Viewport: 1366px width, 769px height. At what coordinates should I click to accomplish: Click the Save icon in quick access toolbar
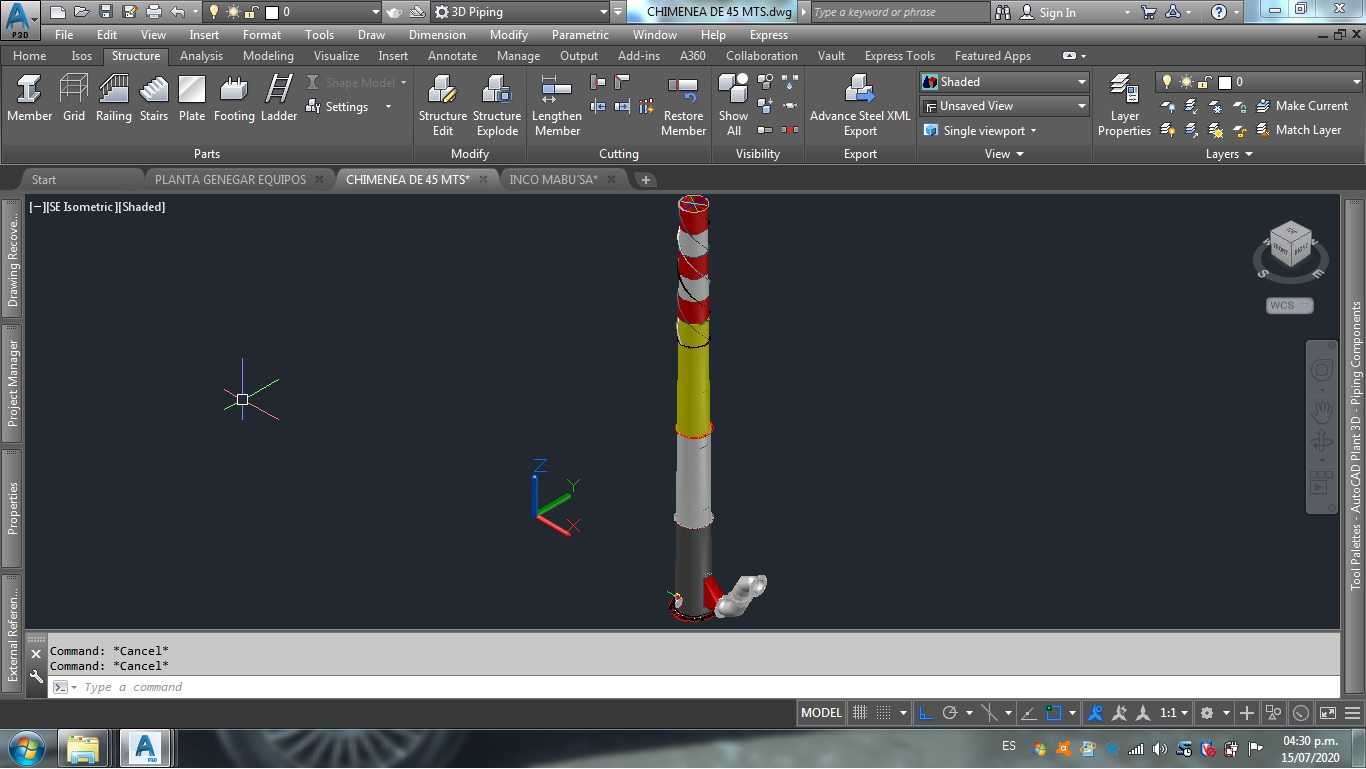pyautogui.click(x=105, y=12)
